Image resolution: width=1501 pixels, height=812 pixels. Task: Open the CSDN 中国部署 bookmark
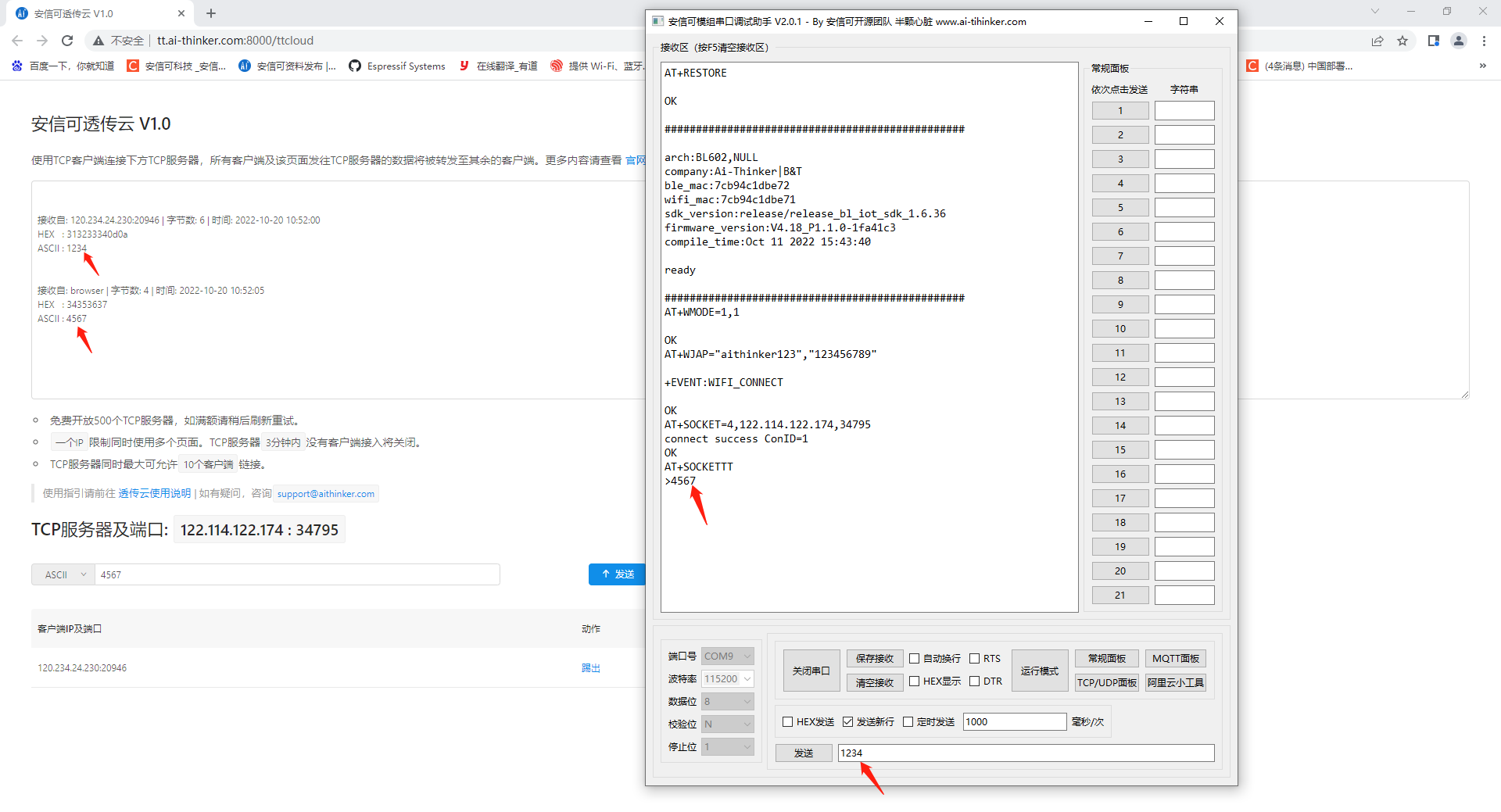[x=1299, y=66]
